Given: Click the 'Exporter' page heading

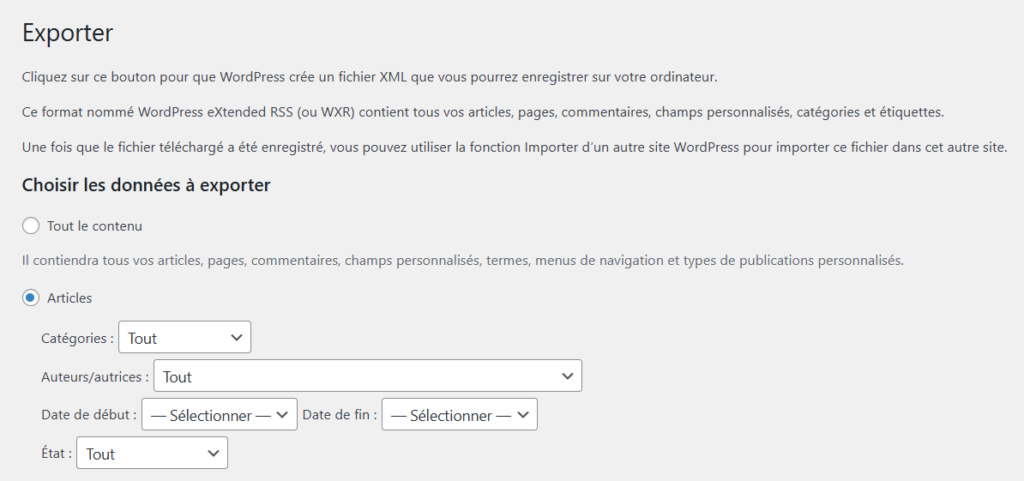Looking at the screenshot, I should [67, 32].
